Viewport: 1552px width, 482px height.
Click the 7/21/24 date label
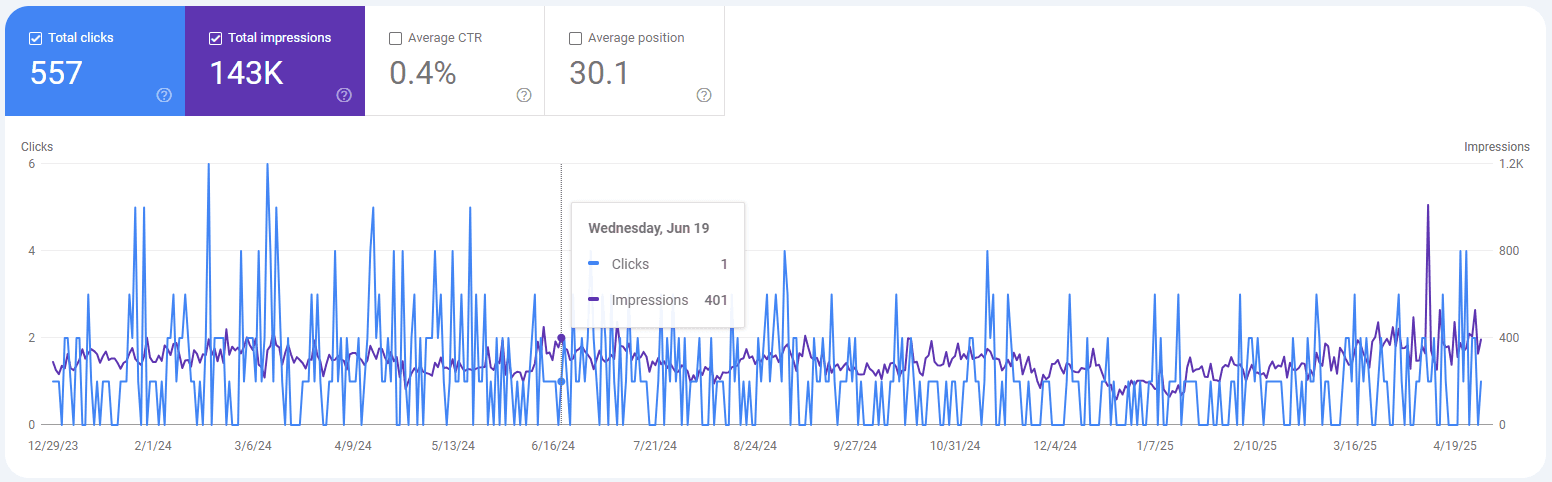[655, 446]
